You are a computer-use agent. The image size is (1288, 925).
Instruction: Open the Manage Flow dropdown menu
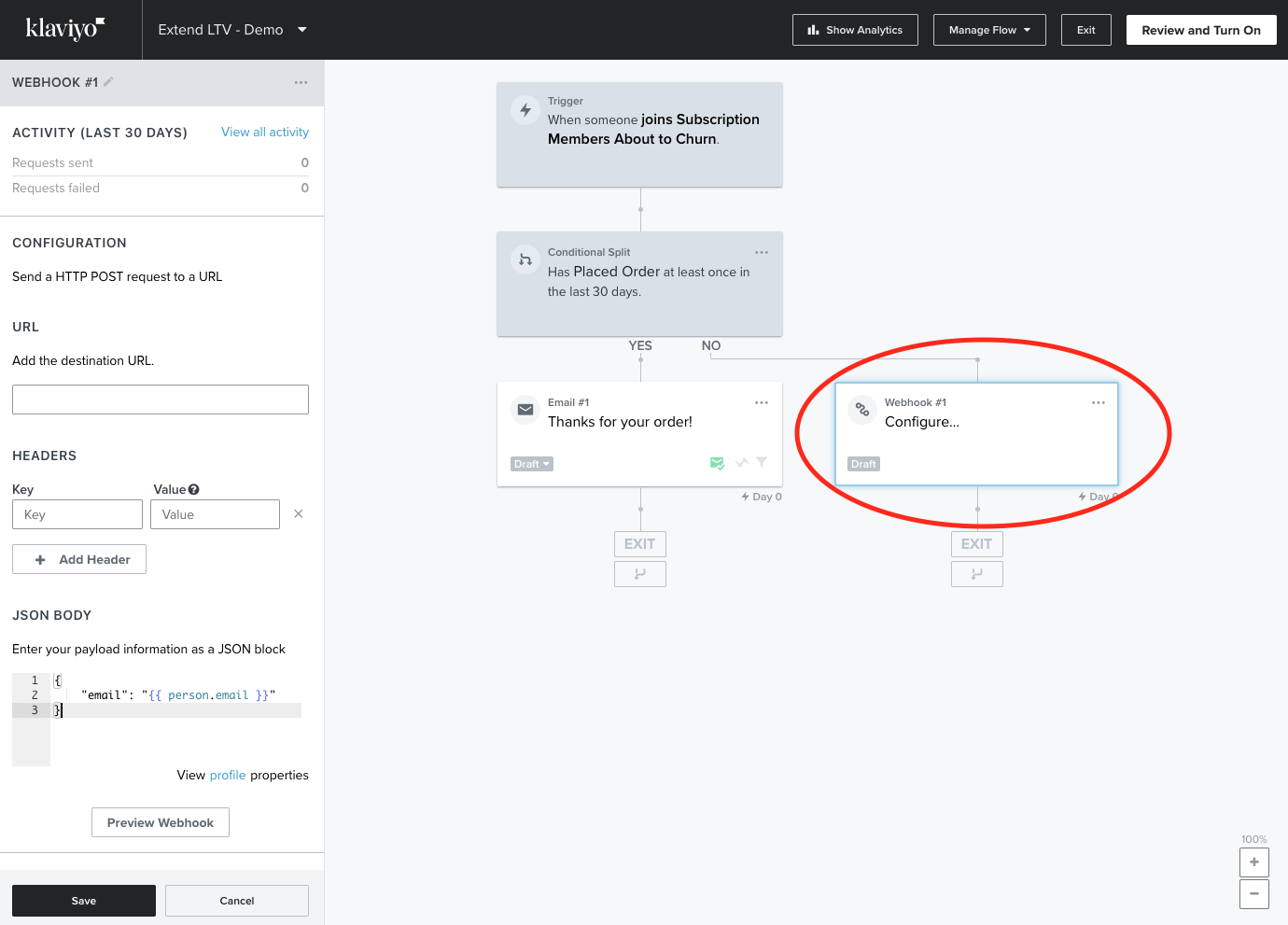[x=989, y=30]
